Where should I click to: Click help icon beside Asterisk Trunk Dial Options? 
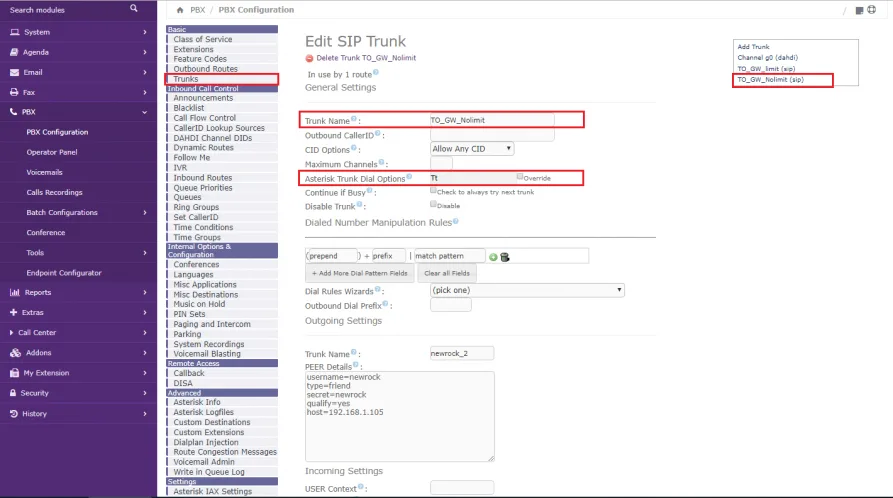[409, 177]
